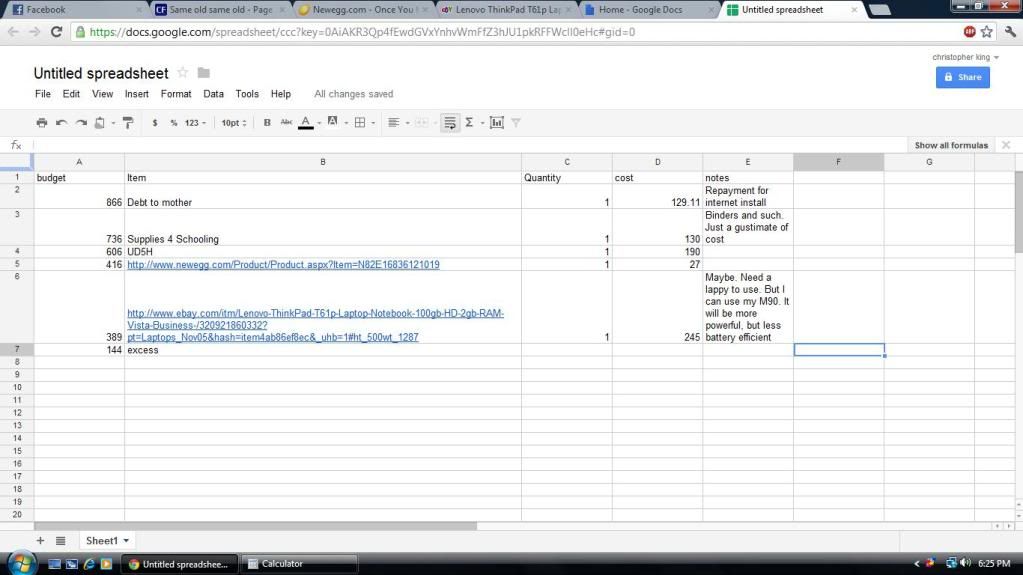Switch to the Newegg.com browser tab
1023x575 pixels.
[x=362, y=10]
